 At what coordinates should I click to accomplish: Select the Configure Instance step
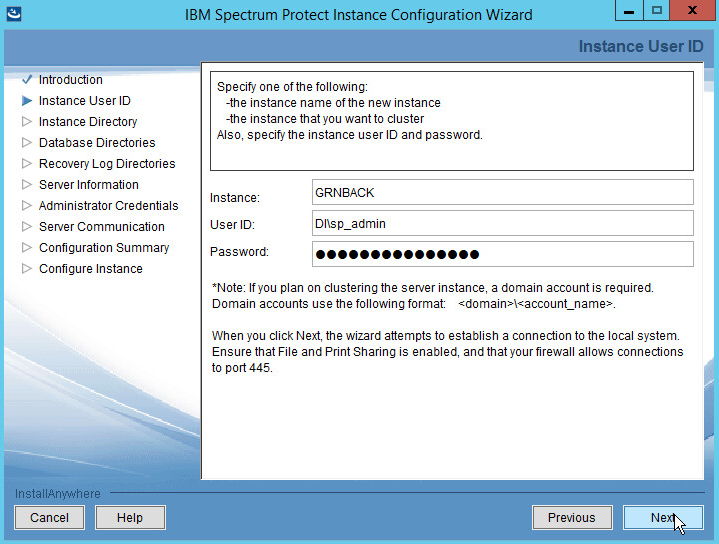pos(90,269)
